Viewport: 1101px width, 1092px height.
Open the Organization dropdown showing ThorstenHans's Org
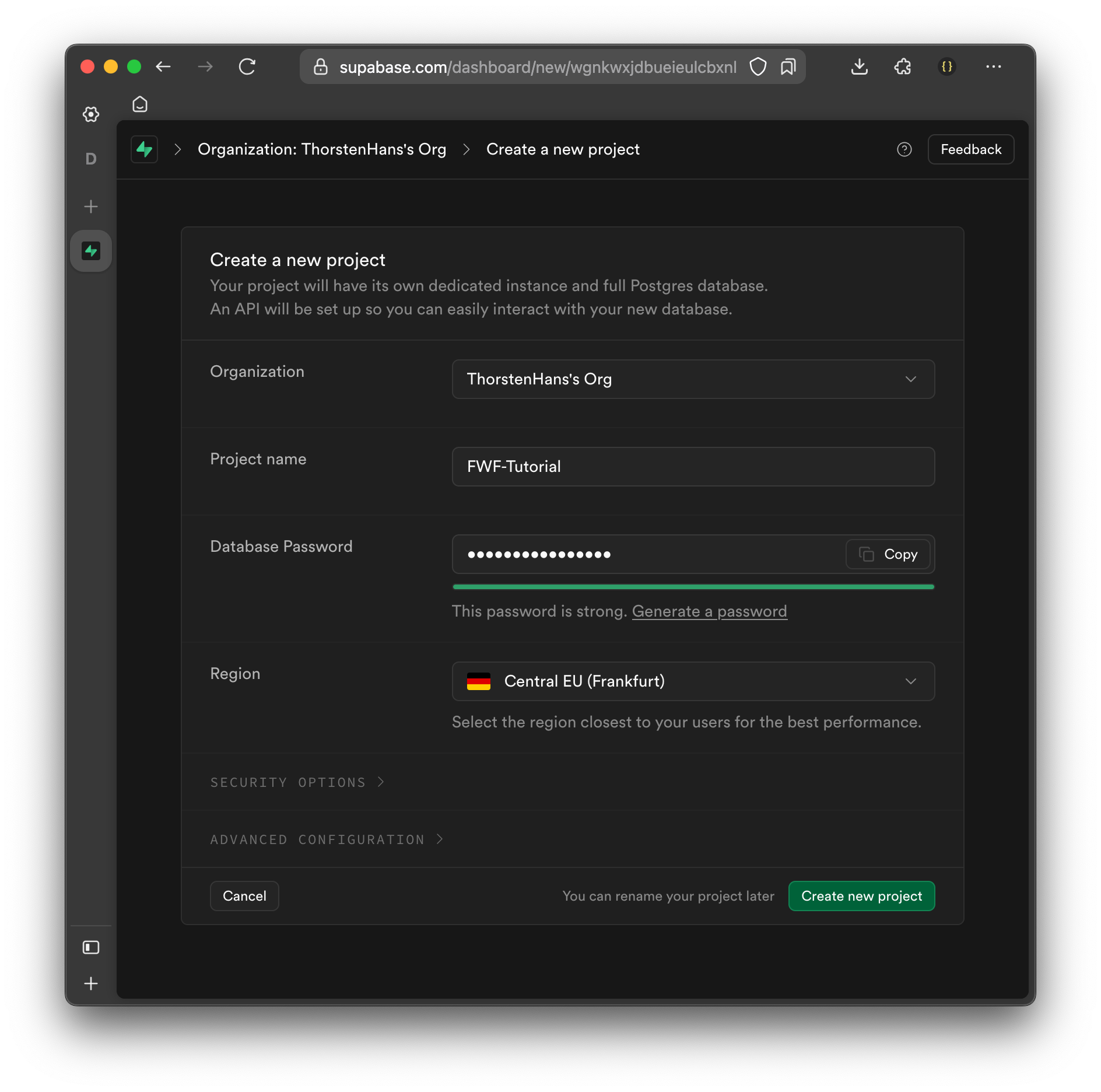coord(693,379)
